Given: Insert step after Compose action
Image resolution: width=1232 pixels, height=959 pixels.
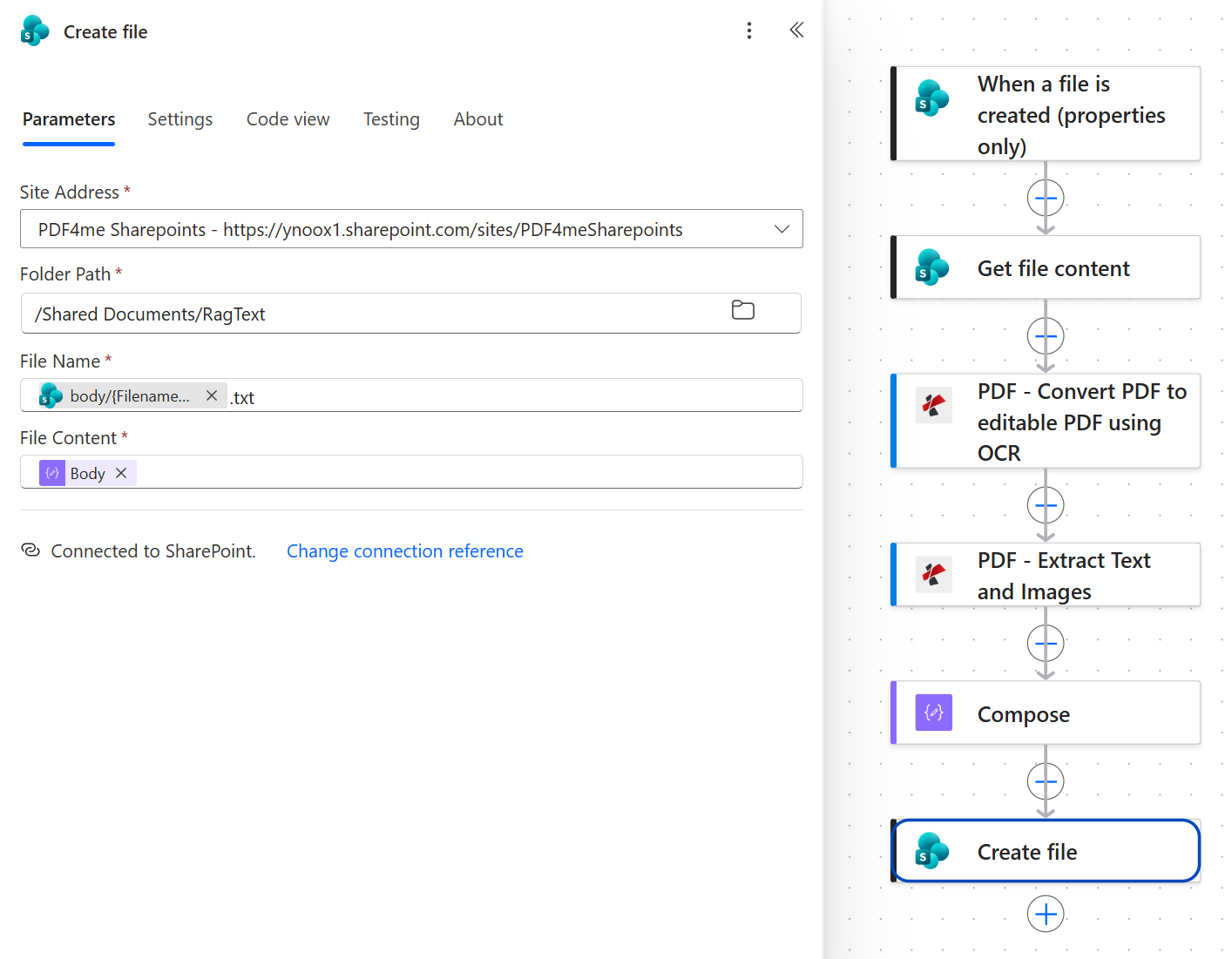Looking at the screenshot, I should coord(1046,781).
